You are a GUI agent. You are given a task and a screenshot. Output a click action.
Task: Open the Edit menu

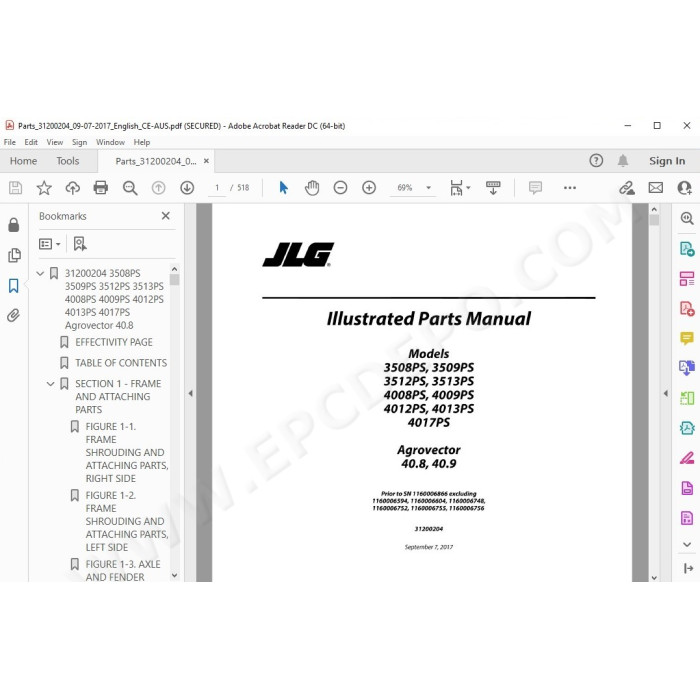[31, 142]
